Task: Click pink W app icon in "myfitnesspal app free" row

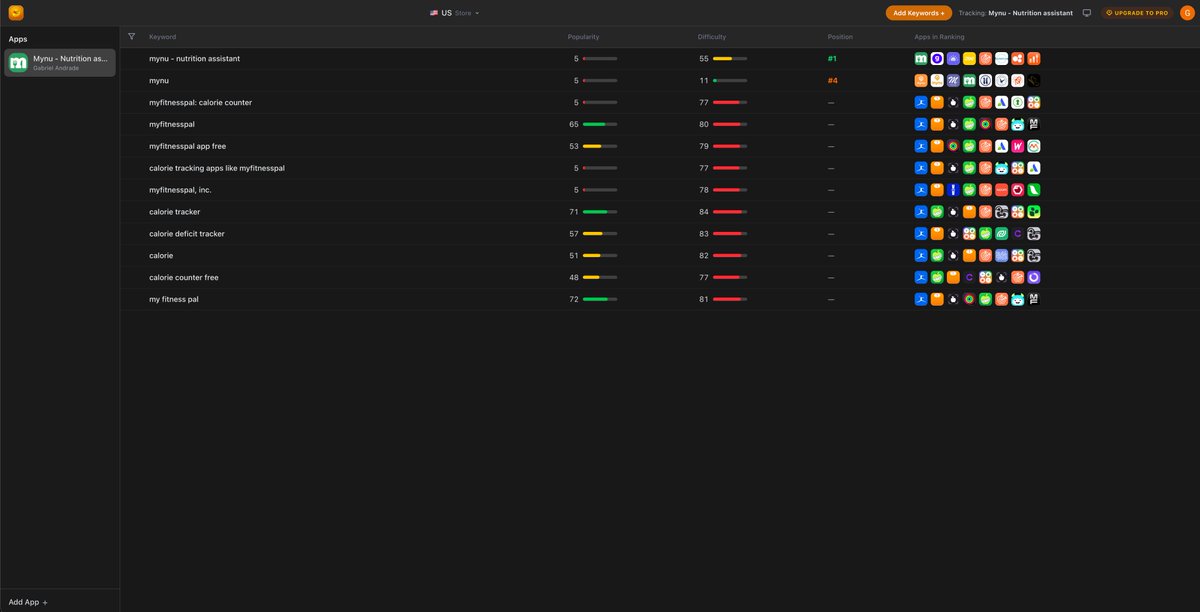Action: pos(1018,146)
